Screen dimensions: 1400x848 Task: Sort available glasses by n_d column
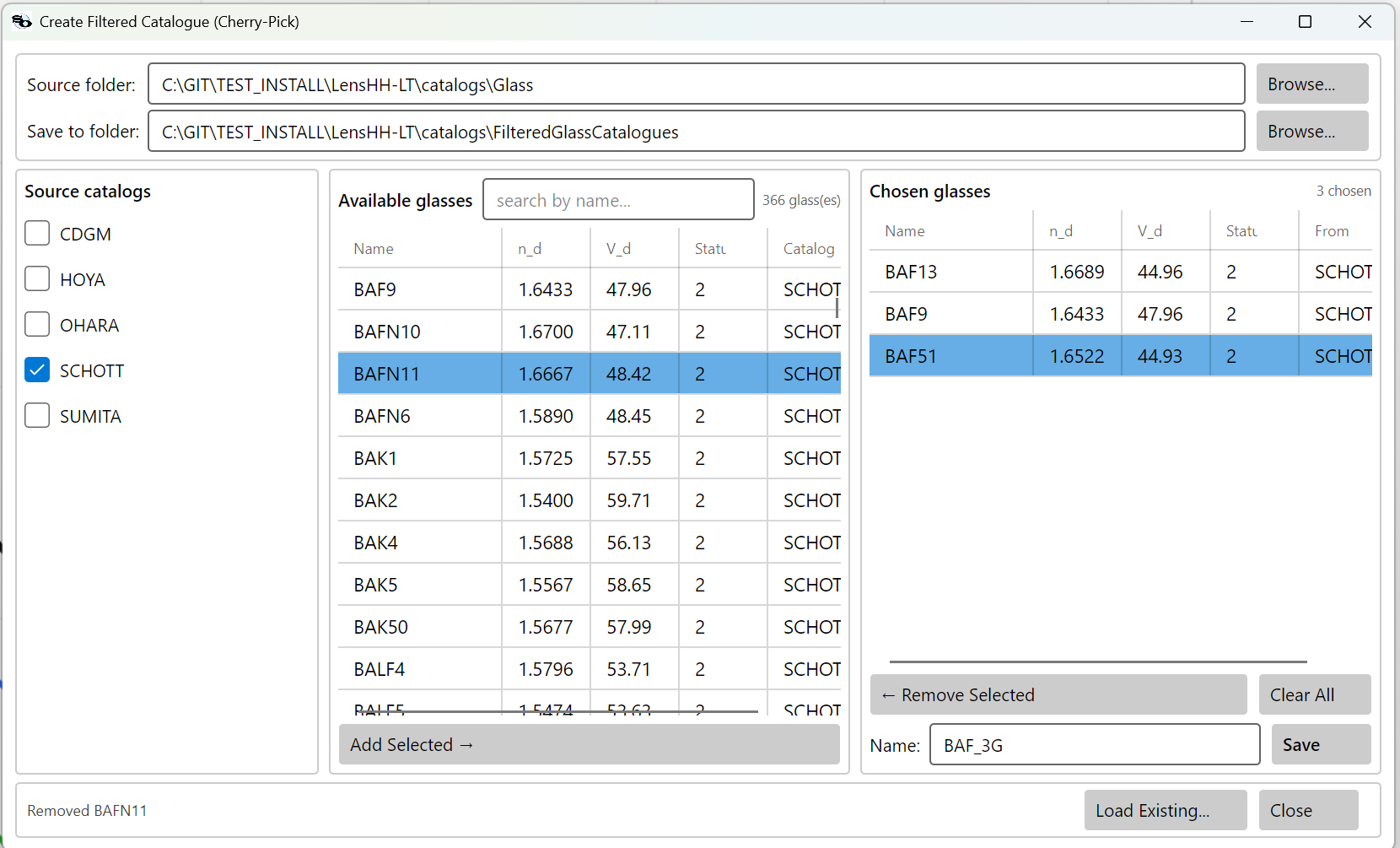pos(547,248)
